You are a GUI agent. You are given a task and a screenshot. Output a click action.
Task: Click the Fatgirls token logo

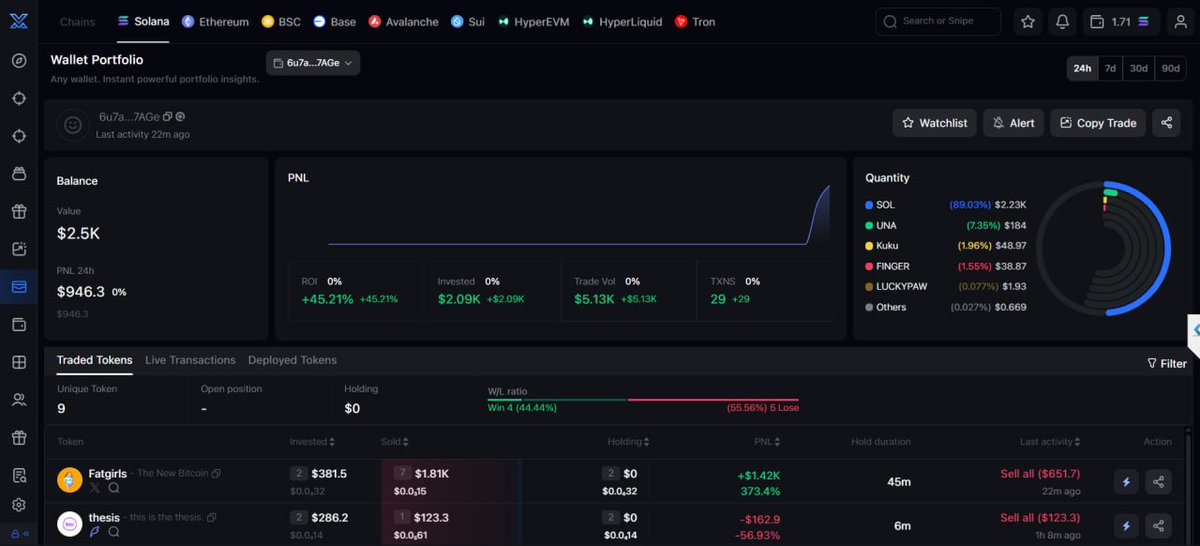70,480
